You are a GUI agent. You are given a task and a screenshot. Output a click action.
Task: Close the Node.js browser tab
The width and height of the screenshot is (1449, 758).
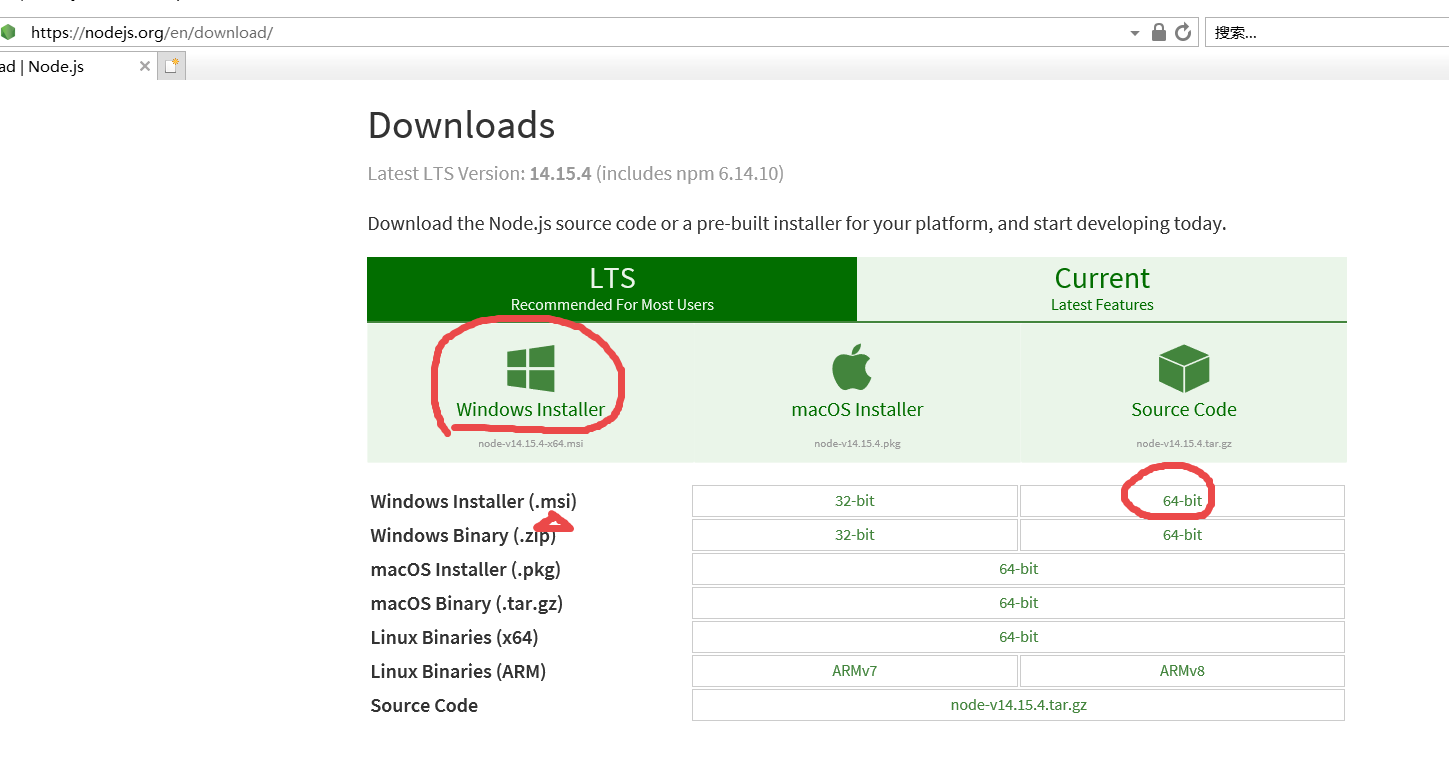tap(145, 66)
